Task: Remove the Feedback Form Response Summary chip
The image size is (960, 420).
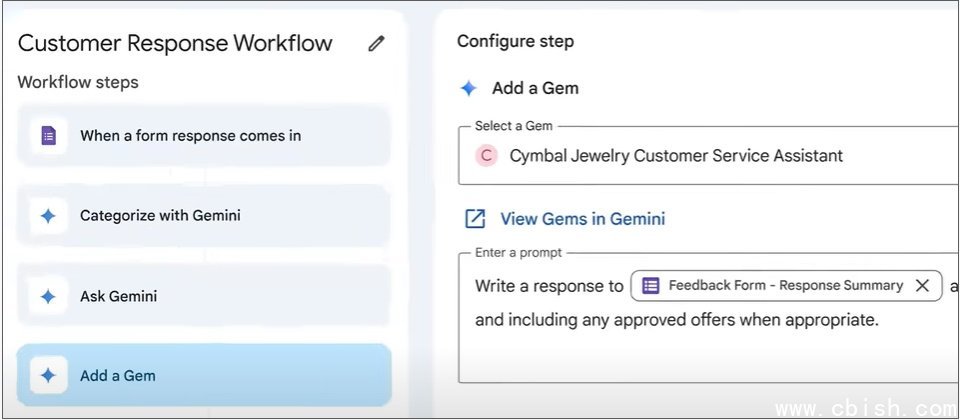Action: tap(922, 286)
